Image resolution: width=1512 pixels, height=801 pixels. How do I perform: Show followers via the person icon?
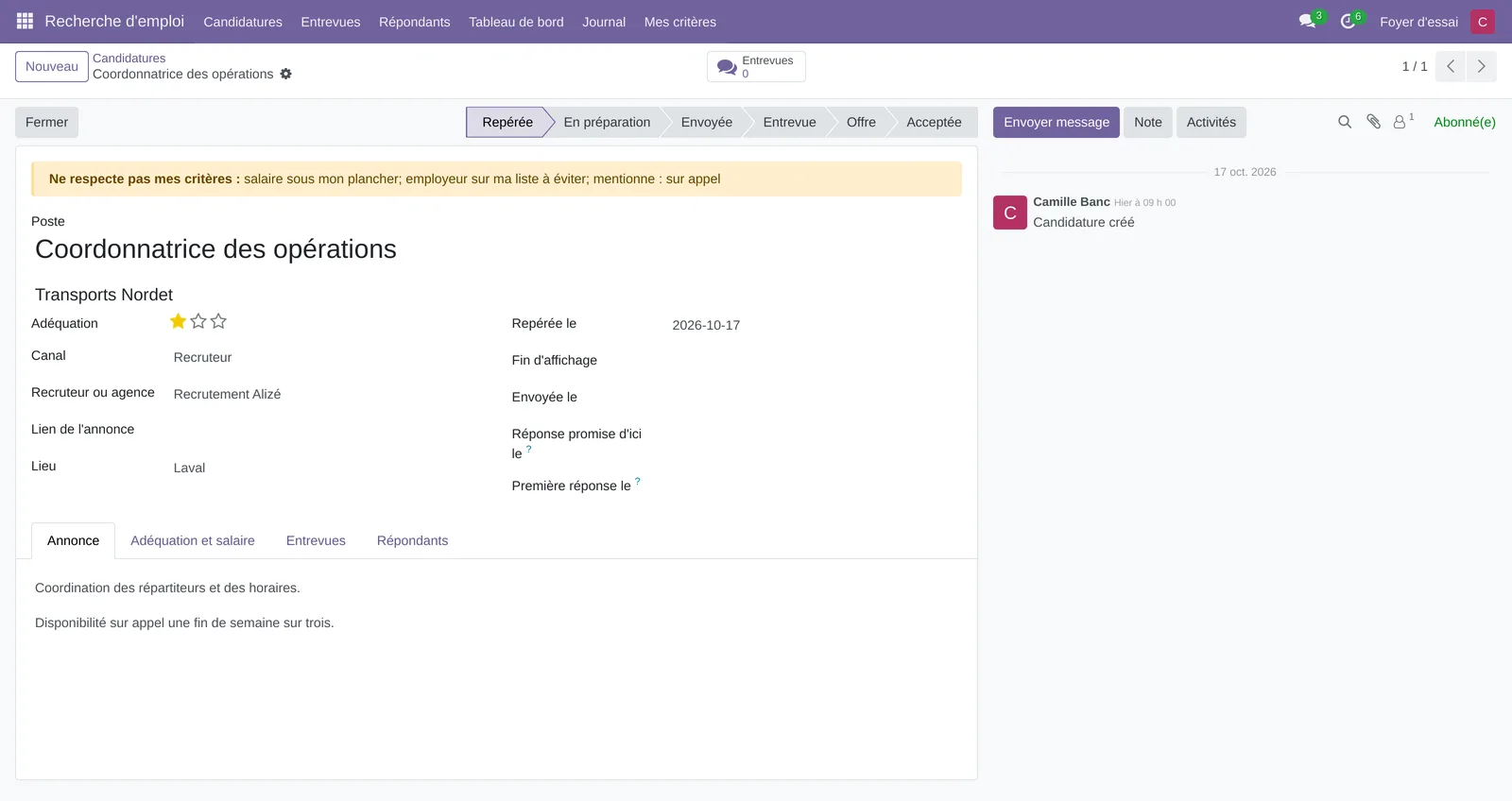pyautogui.click(x=1400, y=122)
